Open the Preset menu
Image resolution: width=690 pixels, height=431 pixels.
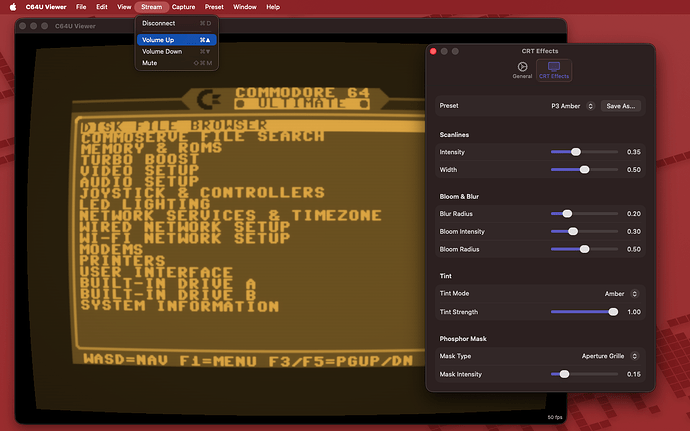click(214, 7)
